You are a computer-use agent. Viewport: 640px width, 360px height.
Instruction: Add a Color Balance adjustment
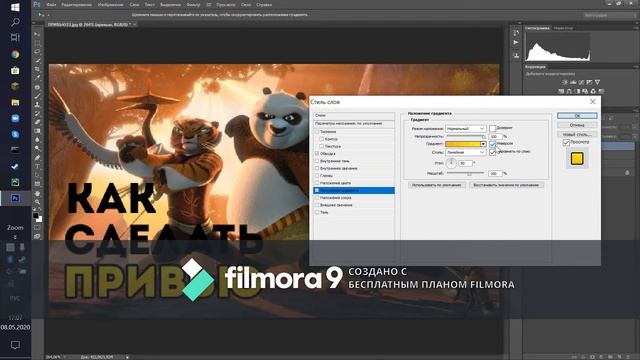(x=569, y=91)
